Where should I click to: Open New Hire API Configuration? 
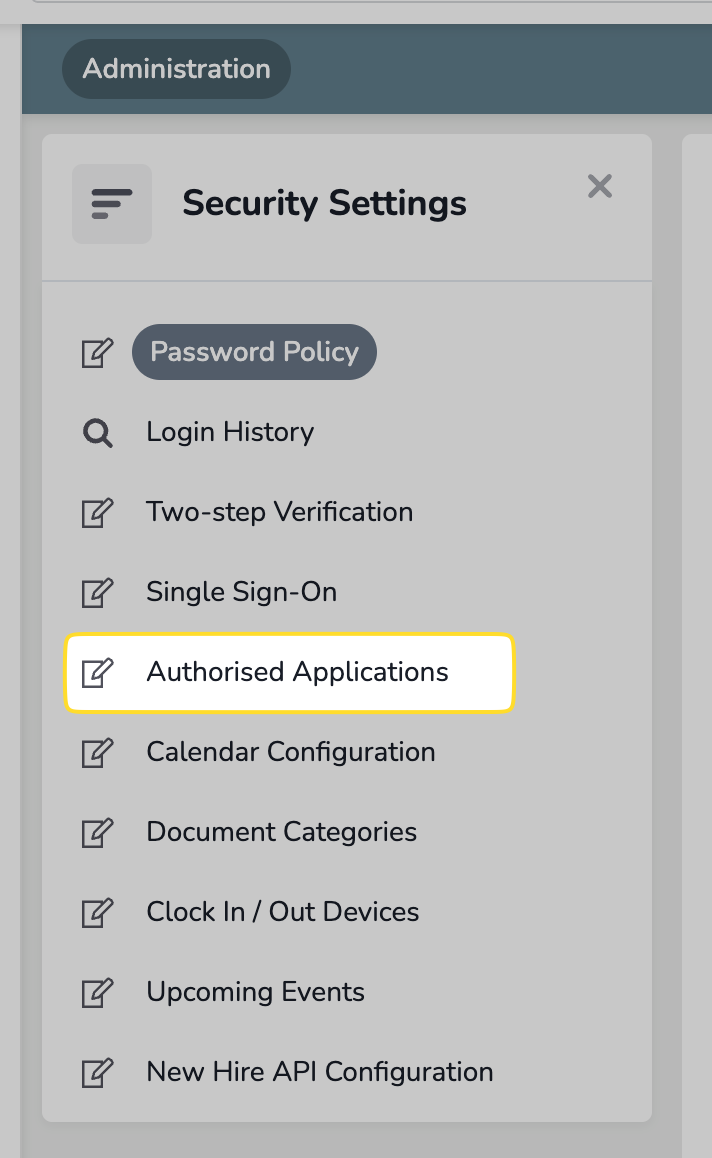[319, 1072]
